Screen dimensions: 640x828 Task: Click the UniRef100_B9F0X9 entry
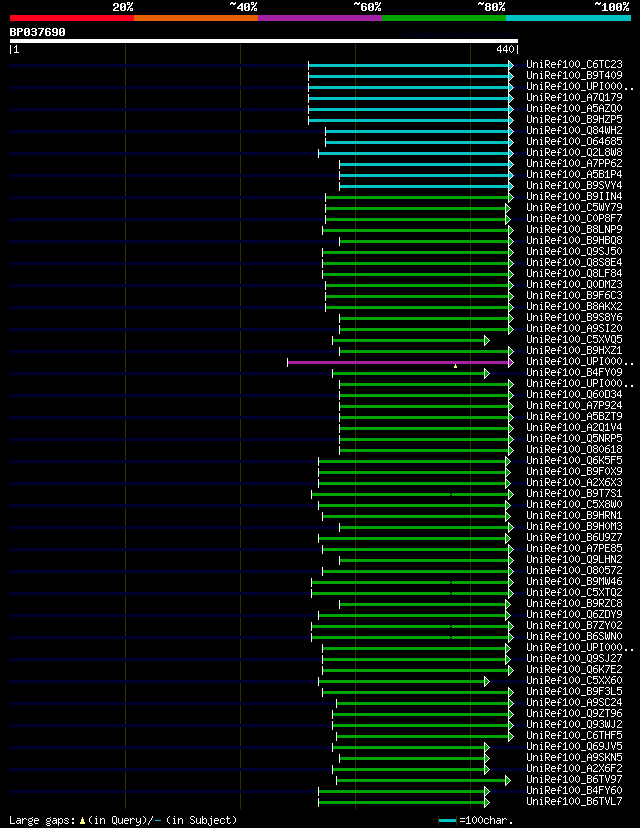coord(575,472)
